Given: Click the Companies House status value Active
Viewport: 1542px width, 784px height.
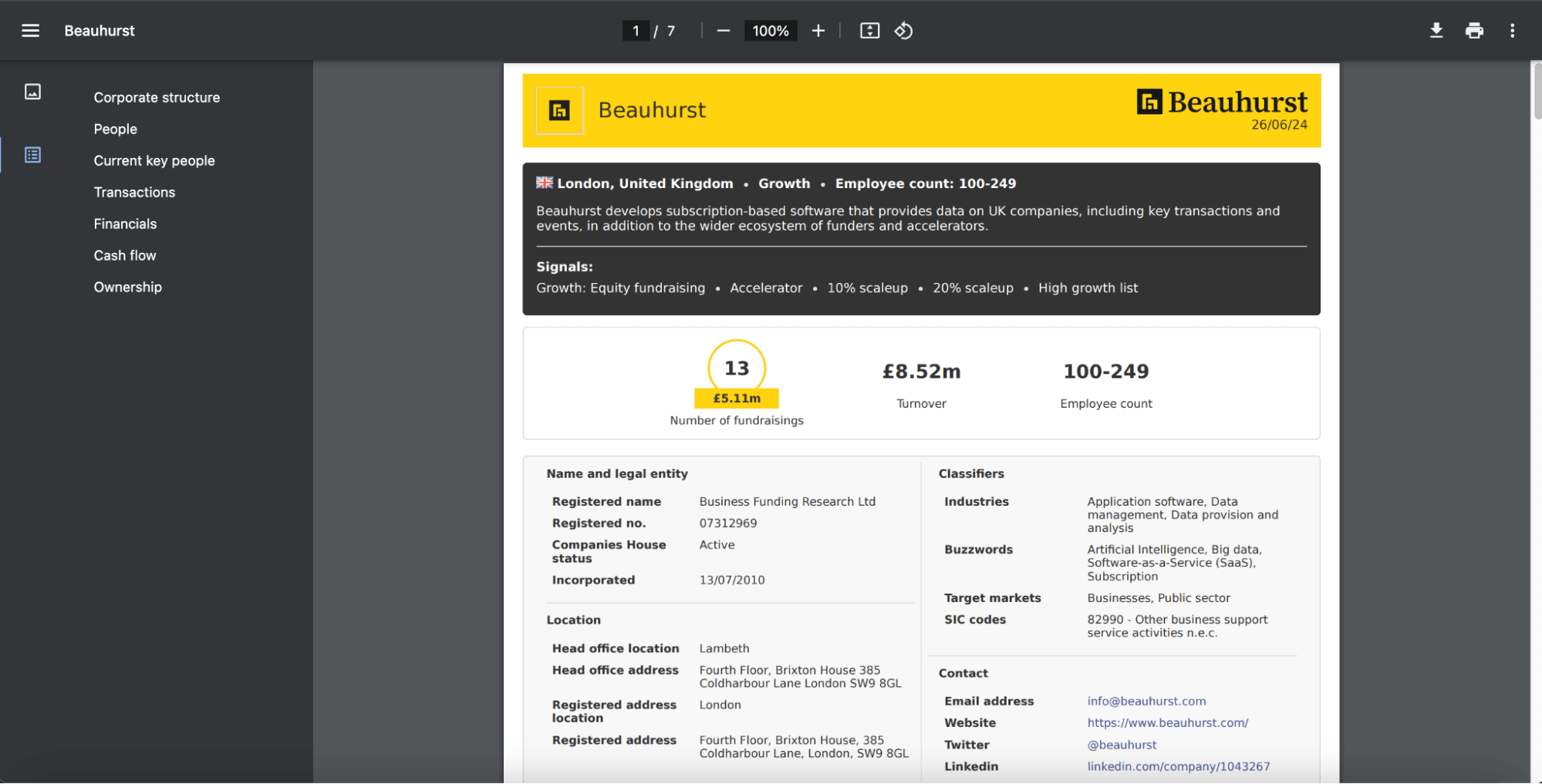Looking at the screenshot, I should pos(717,544).
